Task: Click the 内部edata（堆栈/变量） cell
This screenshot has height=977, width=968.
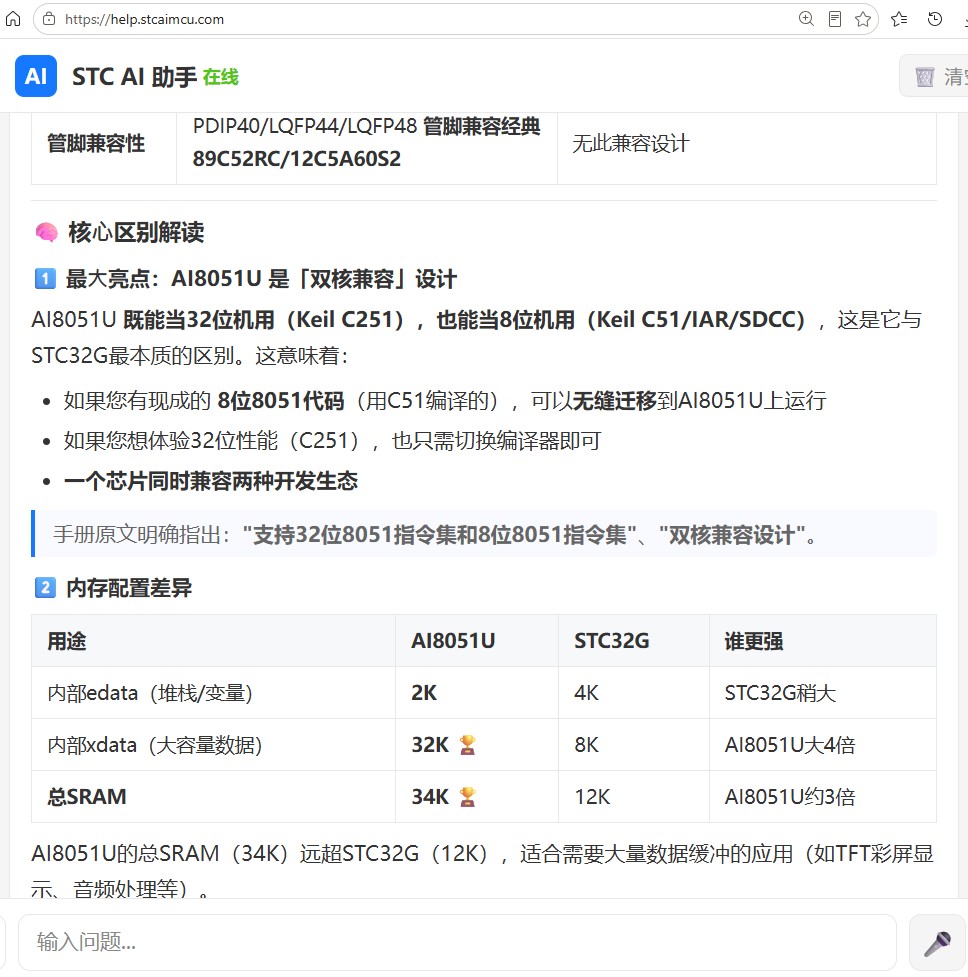Action: [214, 693]
